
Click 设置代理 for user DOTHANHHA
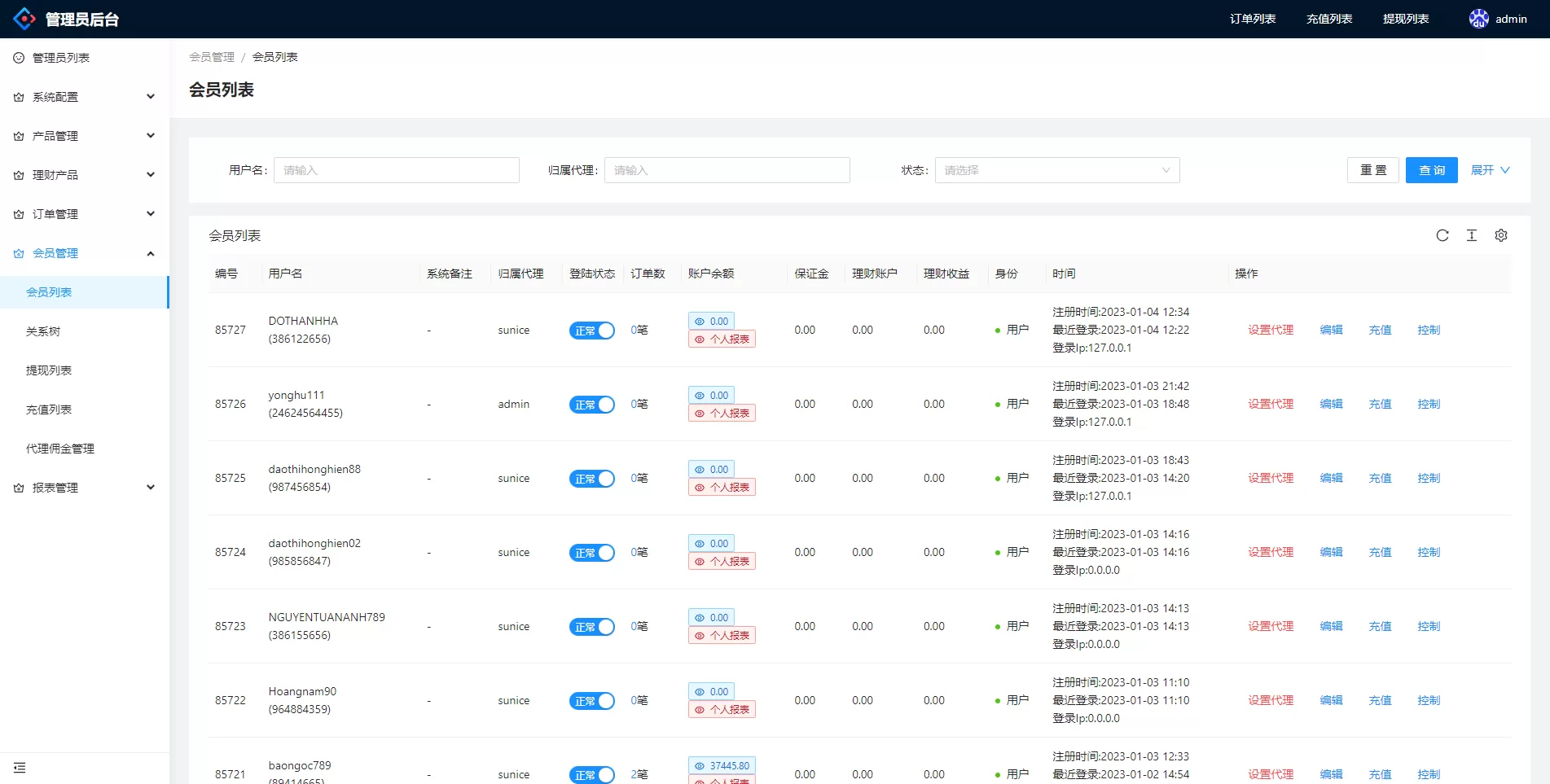point(1271,330)
